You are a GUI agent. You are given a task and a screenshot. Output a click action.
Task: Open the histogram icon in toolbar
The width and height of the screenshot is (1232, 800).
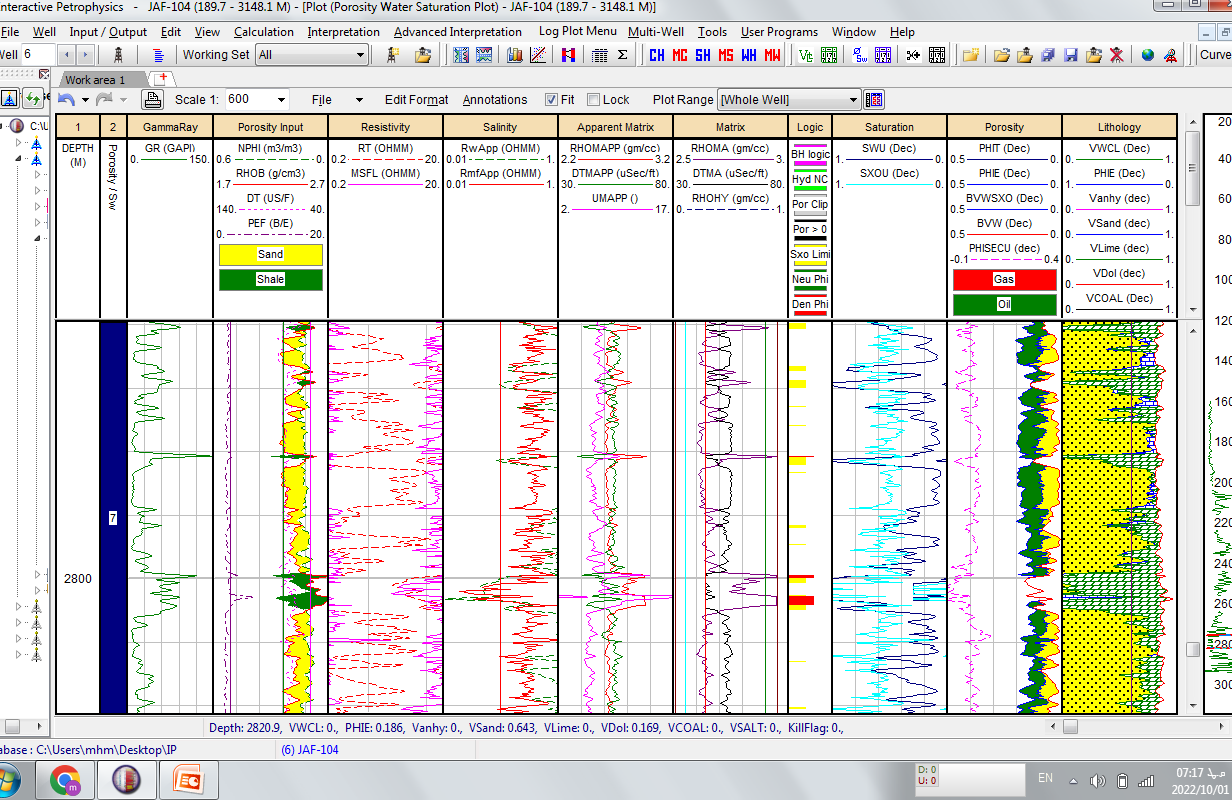pyautogui.click(x=514, y=55)
